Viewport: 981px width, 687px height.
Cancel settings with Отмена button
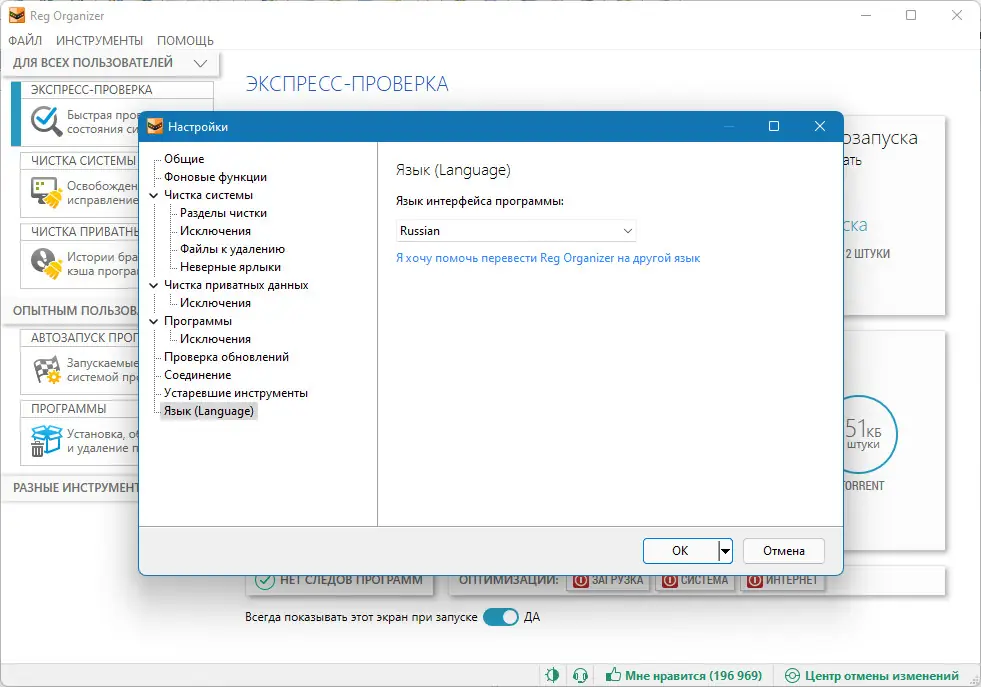click(784, 551)
